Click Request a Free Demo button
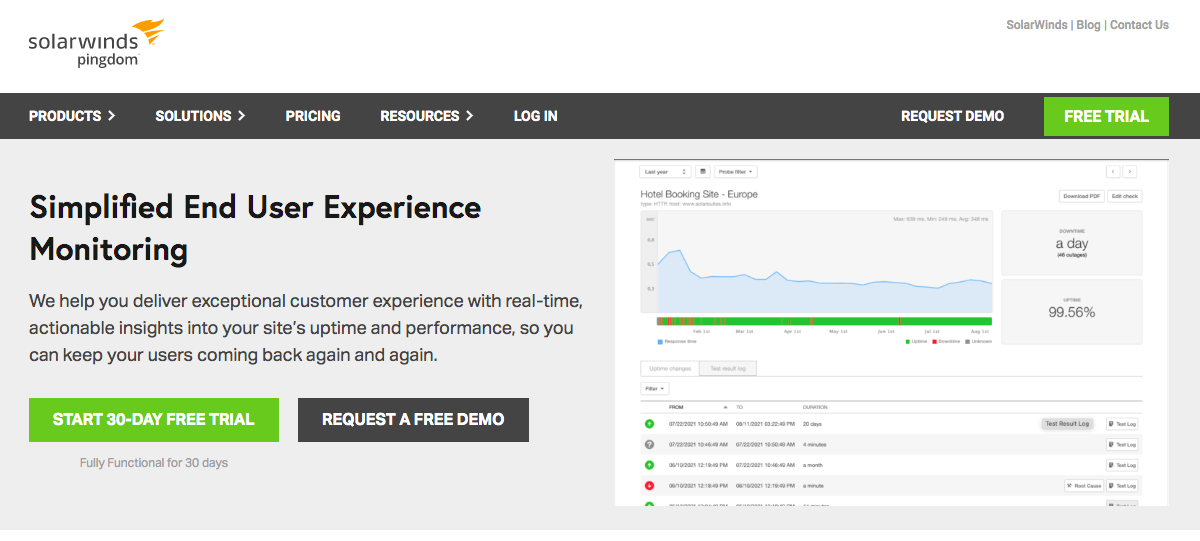 [x=413, y=420]
